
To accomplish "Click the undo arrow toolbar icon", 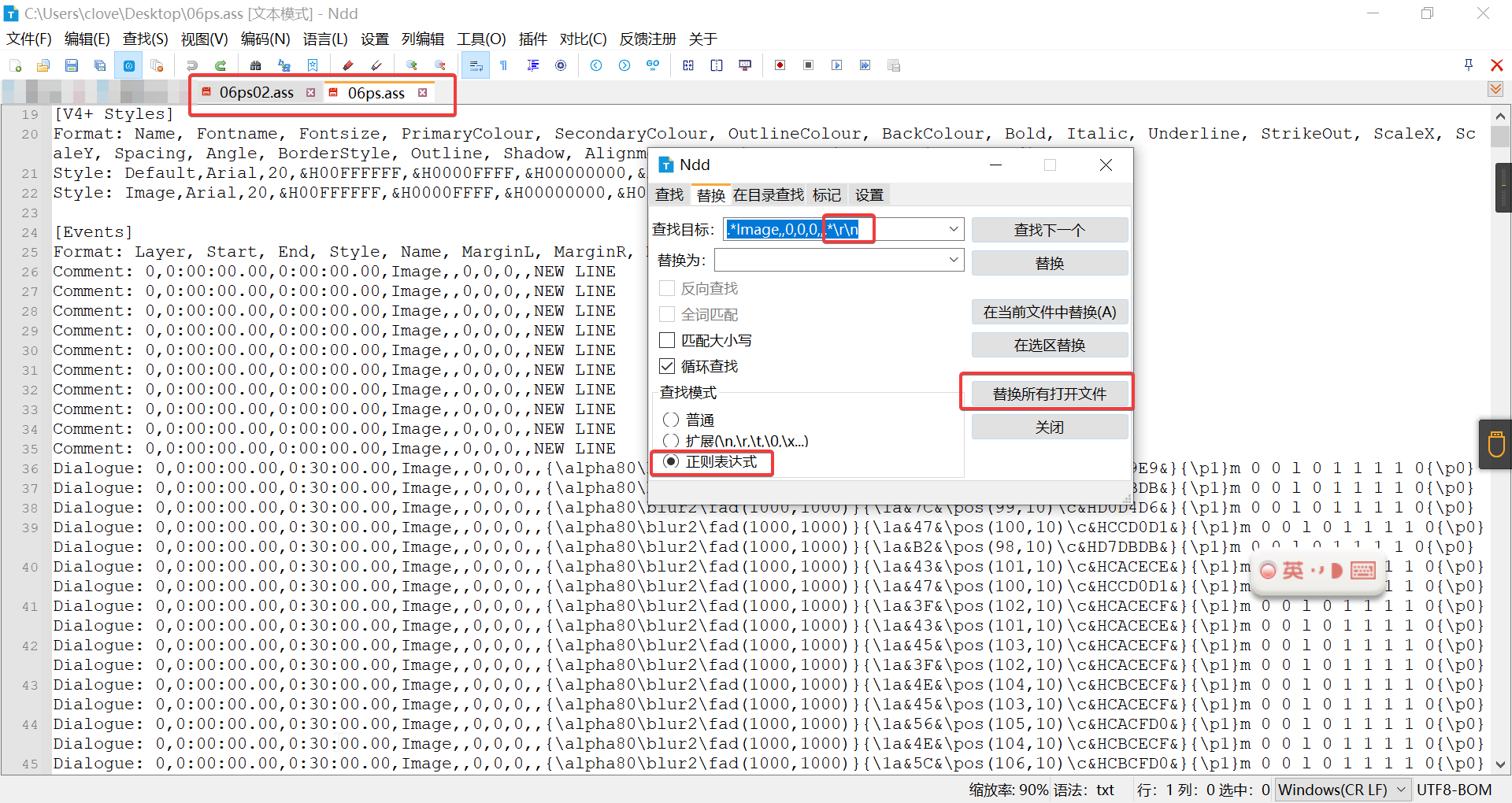I will (192, 65).
